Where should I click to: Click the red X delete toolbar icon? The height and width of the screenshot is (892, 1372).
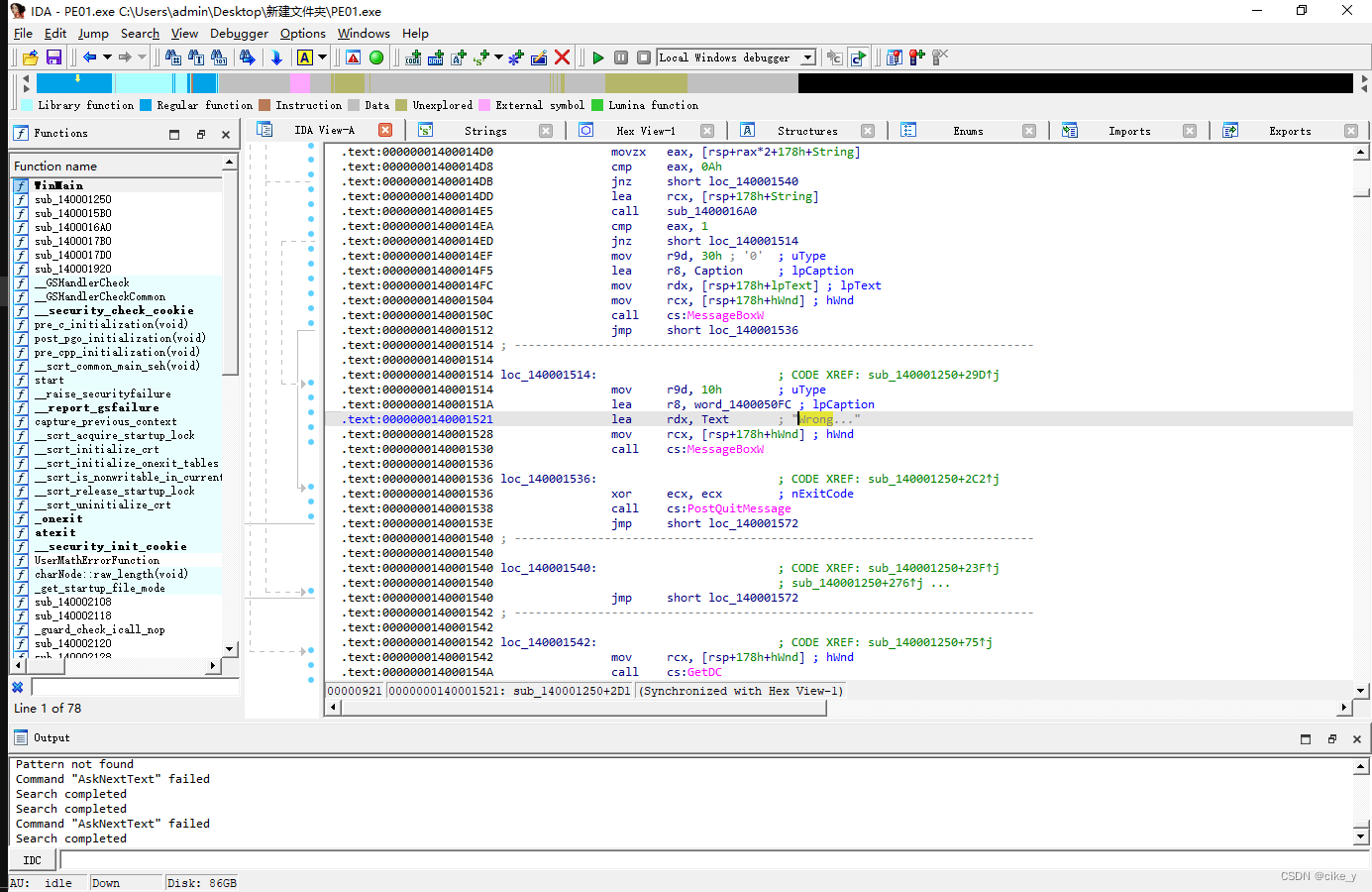click(x=562, y=57)
